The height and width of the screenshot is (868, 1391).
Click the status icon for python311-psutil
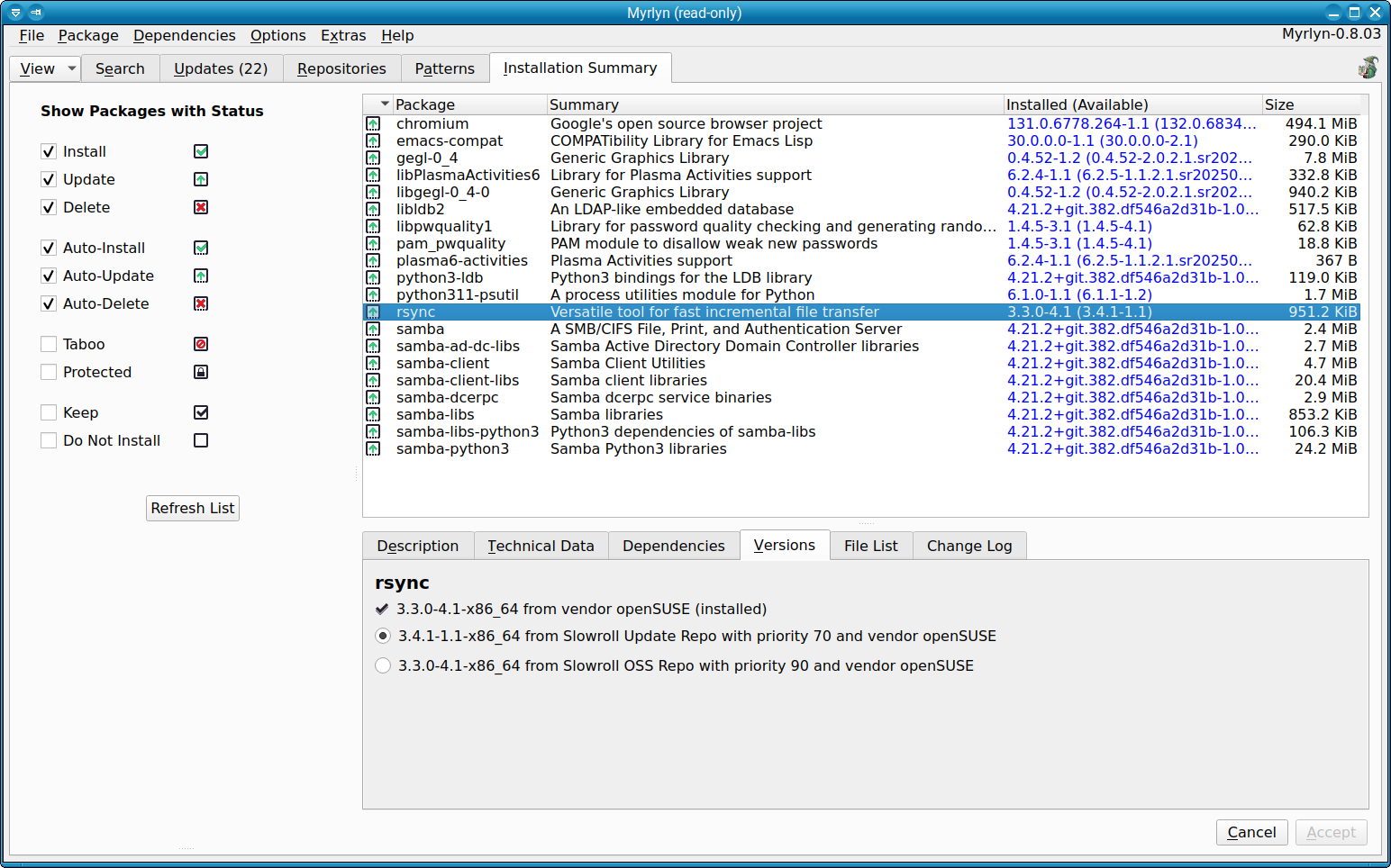pyautogui.click(x=373, y=295)
